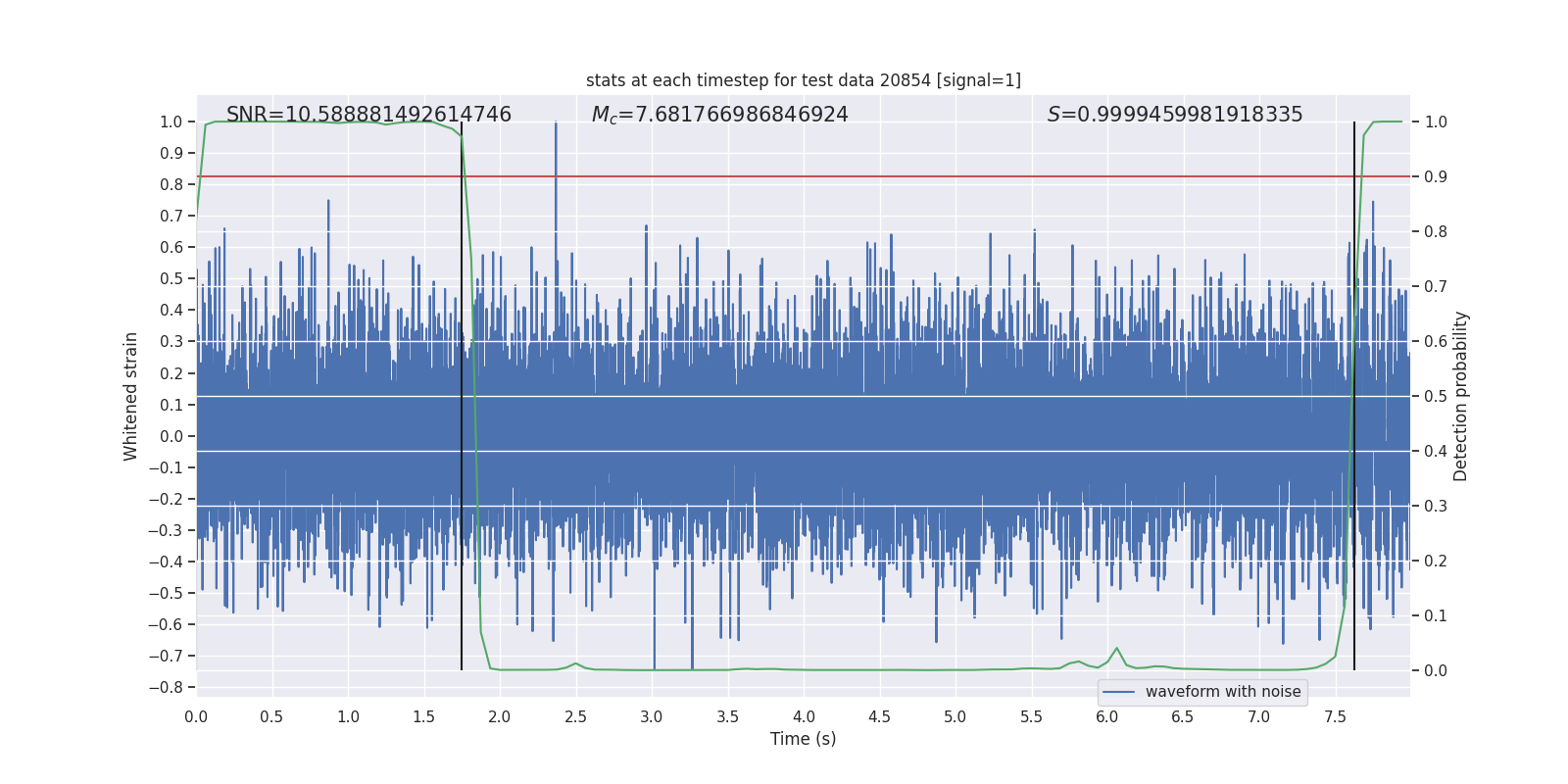Click the −0.5 tick on the Whitened strain axis
1568x784 pixels.
[x=166, y=593]
